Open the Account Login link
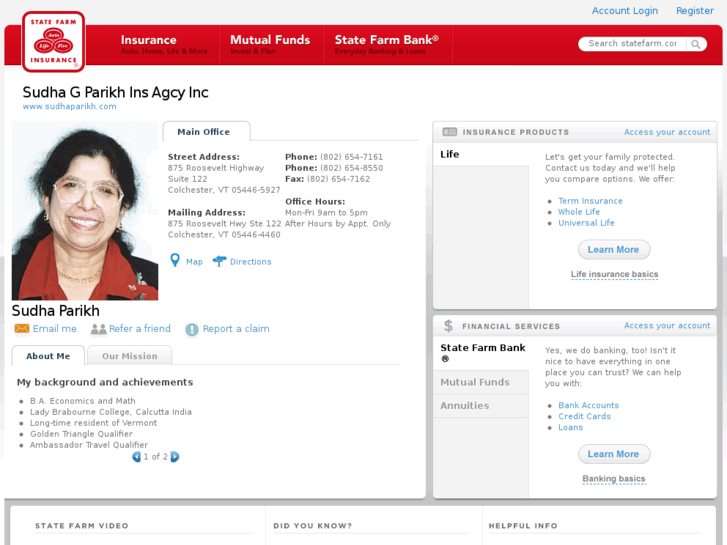The height and width of the screenshot is (545, 727). 624,11
